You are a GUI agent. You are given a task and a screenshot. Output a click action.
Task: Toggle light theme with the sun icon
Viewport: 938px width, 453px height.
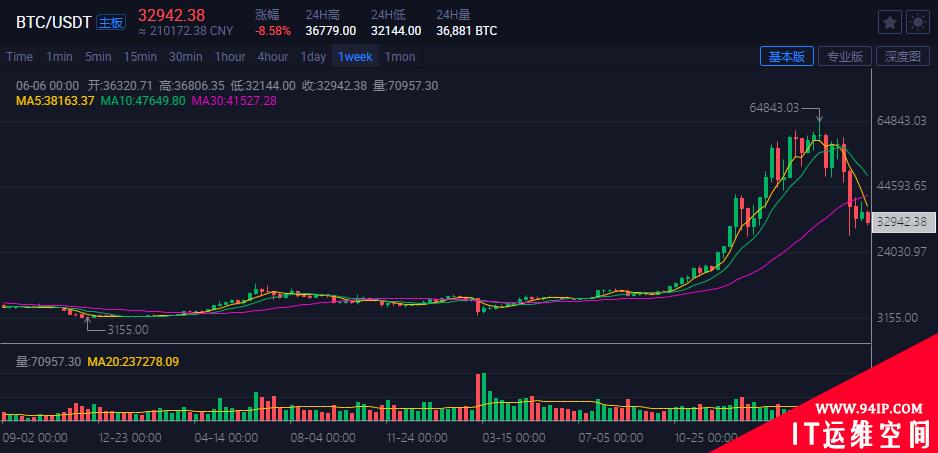click(x=915, y=22)
